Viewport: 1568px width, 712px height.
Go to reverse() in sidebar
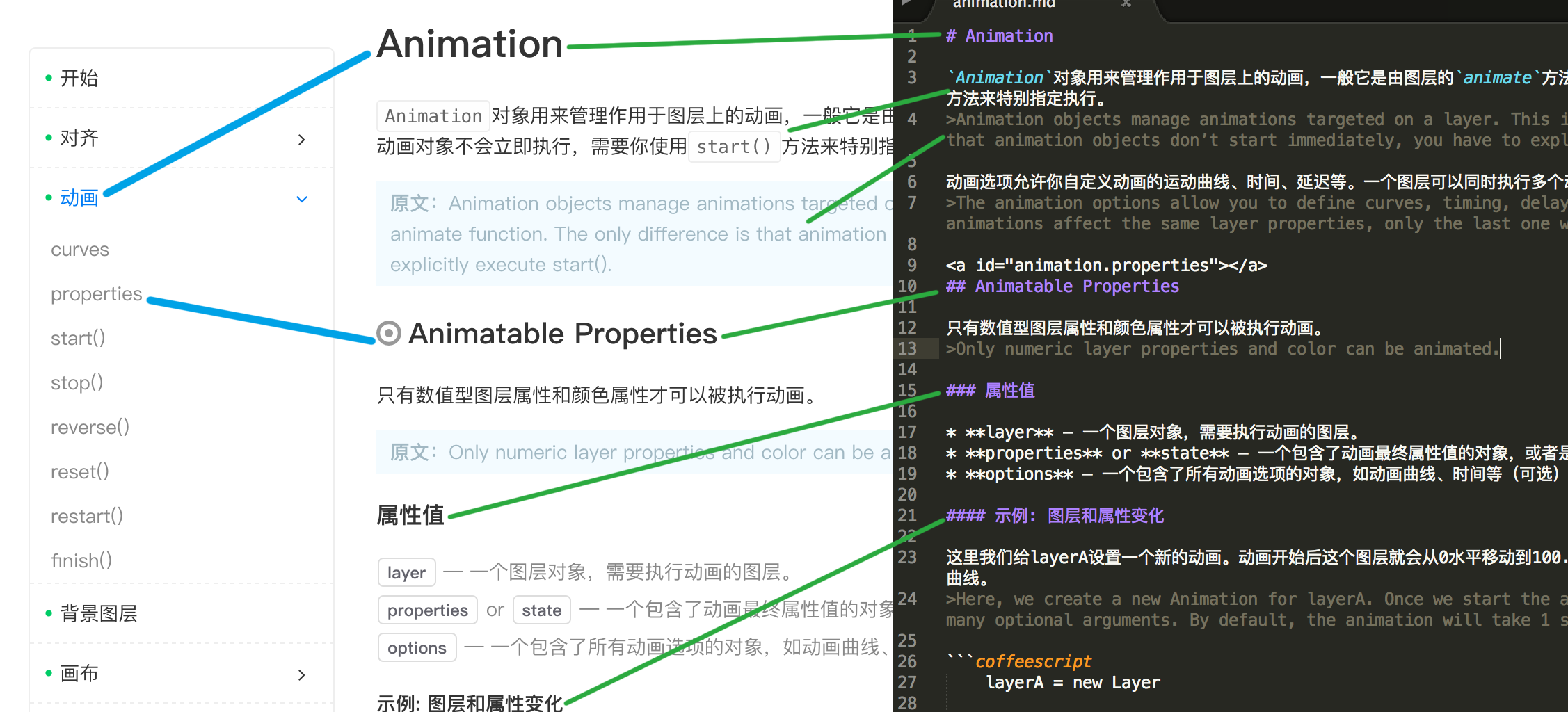tap(90, 428)
